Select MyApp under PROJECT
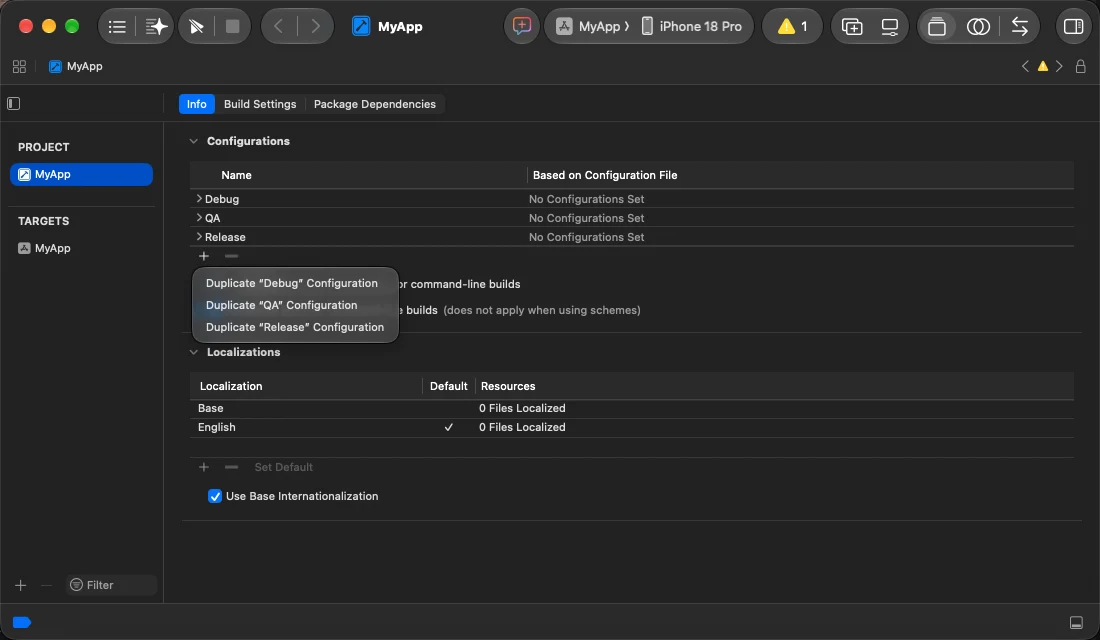 coord(81,175)
